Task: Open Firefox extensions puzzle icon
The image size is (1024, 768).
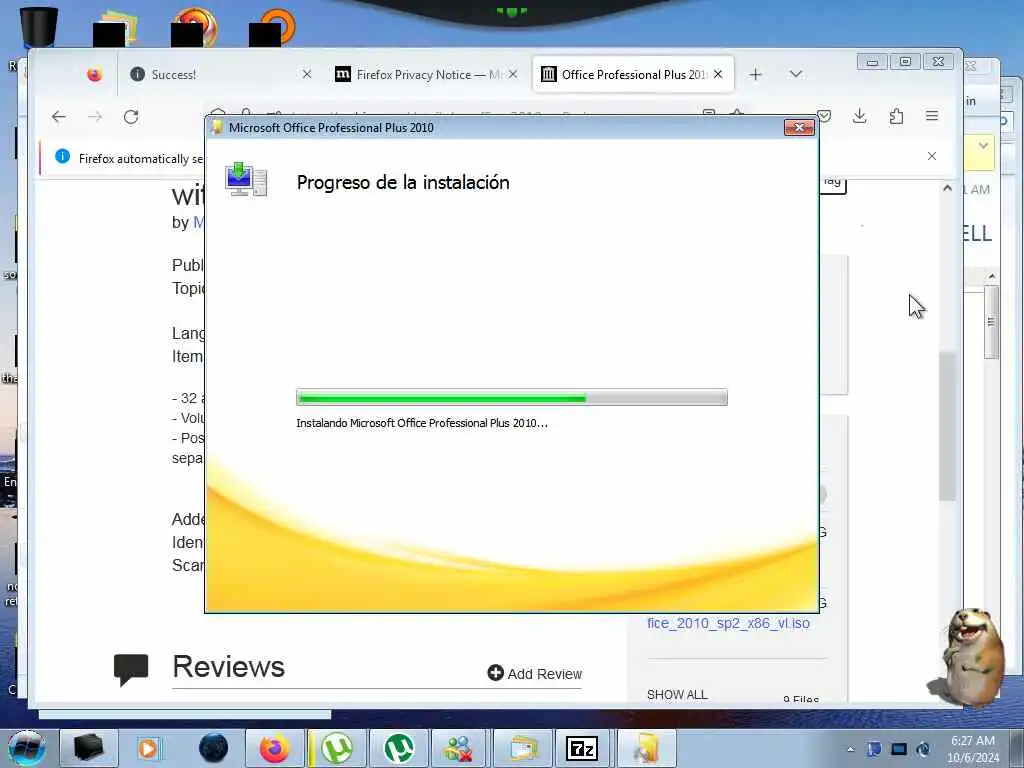Action: coord(897,116)
